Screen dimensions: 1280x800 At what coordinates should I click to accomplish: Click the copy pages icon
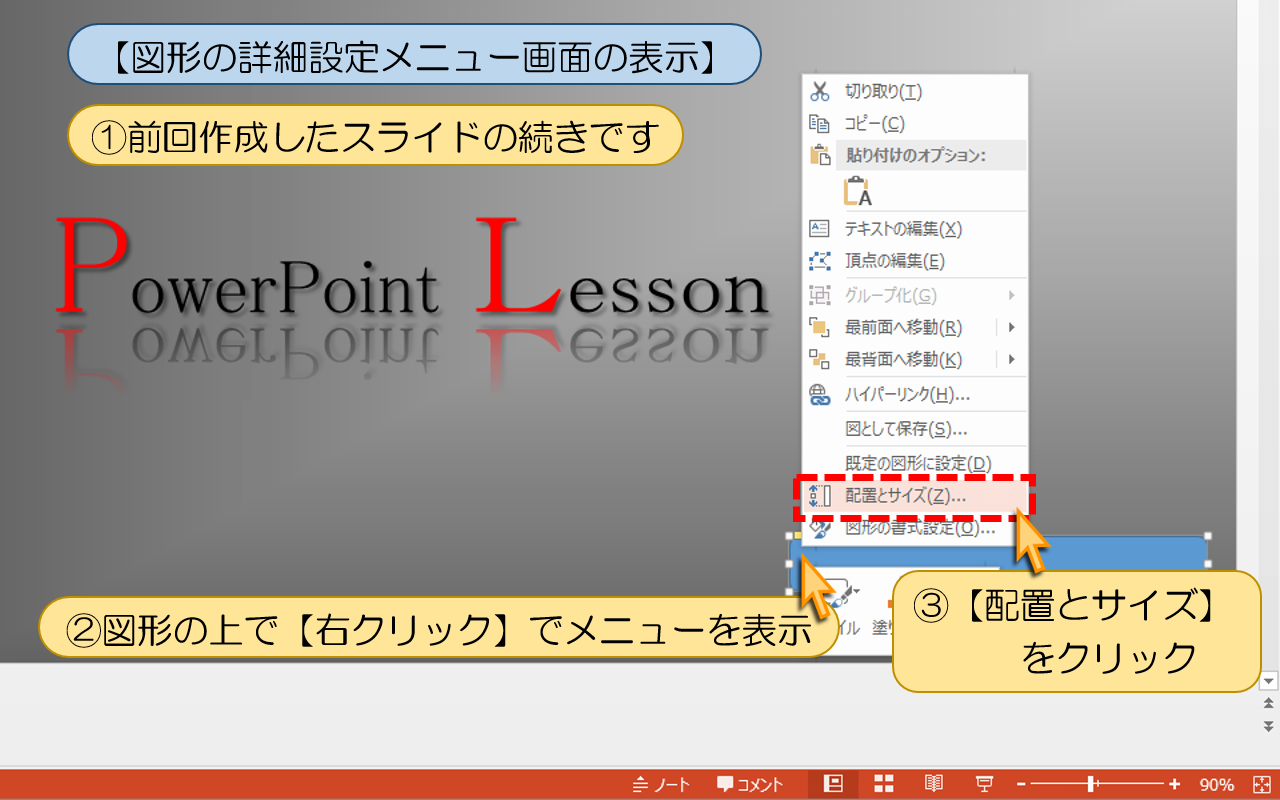click(x=819, y=124)
